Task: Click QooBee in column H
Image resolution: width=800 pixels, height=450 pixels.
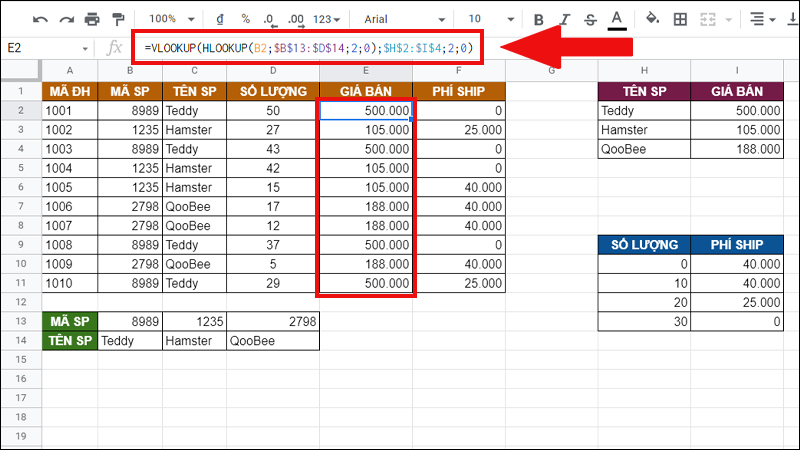Action: [x=644, y=149]
